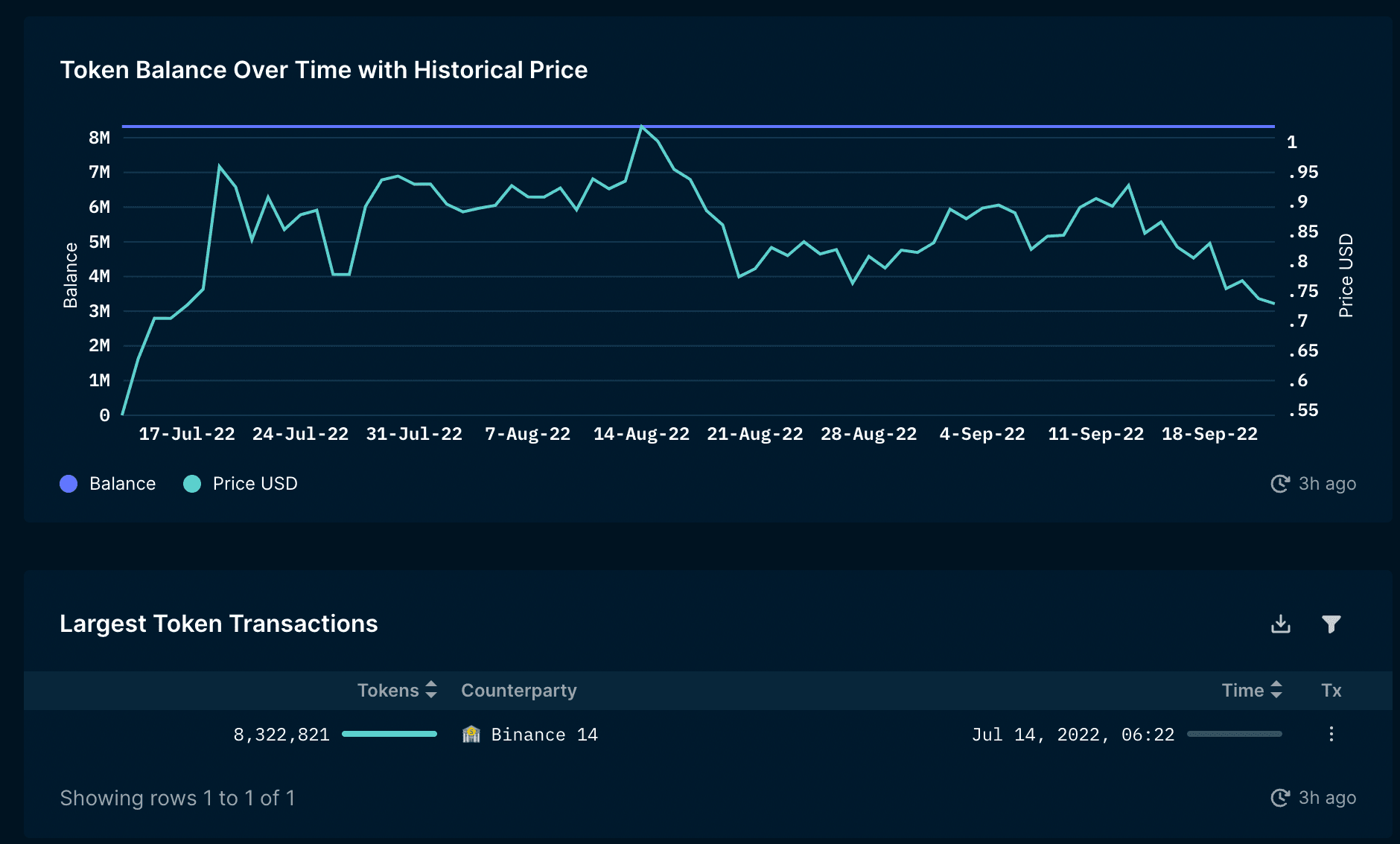Click the Tx column header
Image resolution: width=1400 pixels, height=844 pixels.
[1331, 691]
